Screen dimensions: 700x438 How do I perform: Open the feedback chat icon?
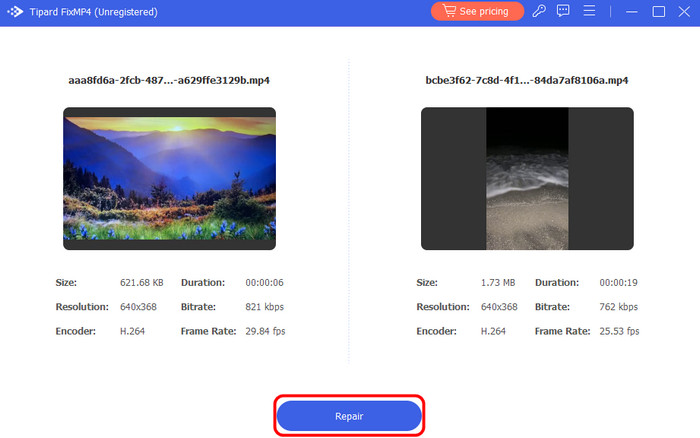tap(563, 11)
